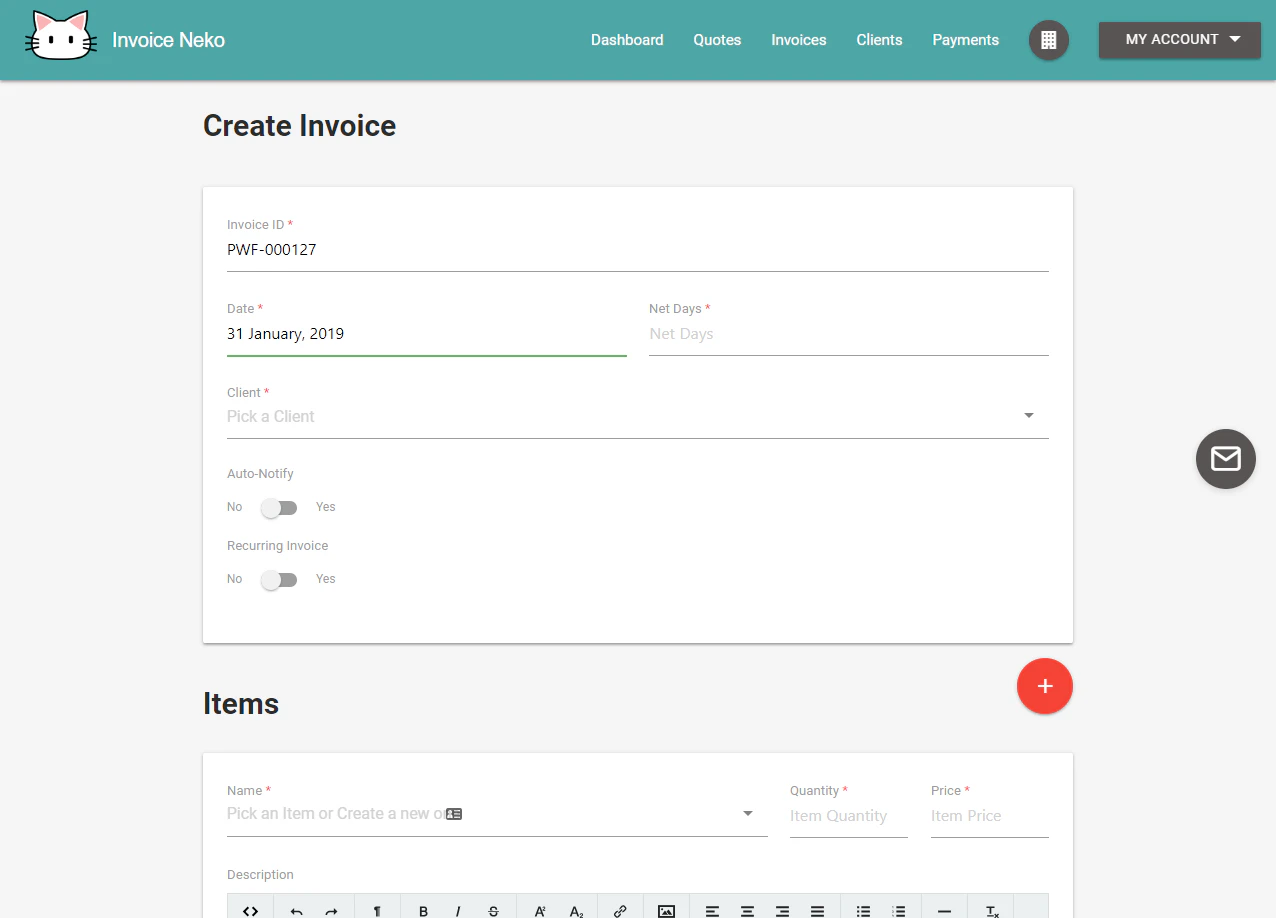The image size is (1276, 918).
Task: Insert a horizontal line
Action: [x=944, y=911]
